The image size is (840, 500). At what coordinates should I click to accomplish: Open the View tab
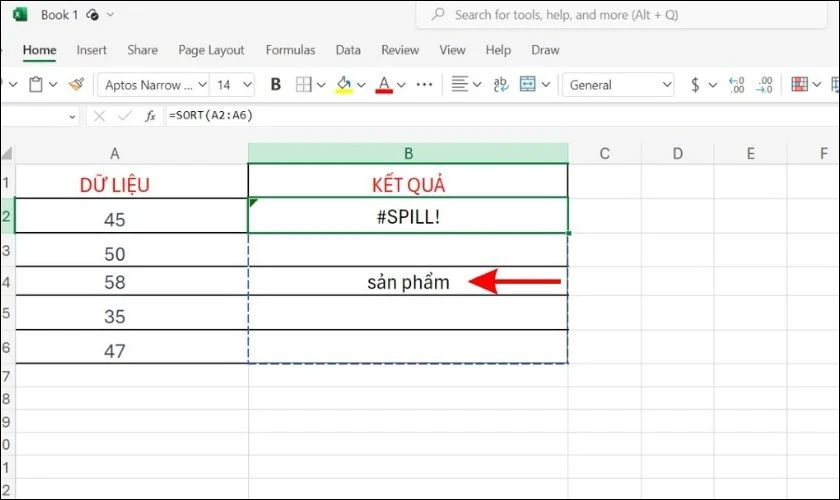click(x=452, y=50)
